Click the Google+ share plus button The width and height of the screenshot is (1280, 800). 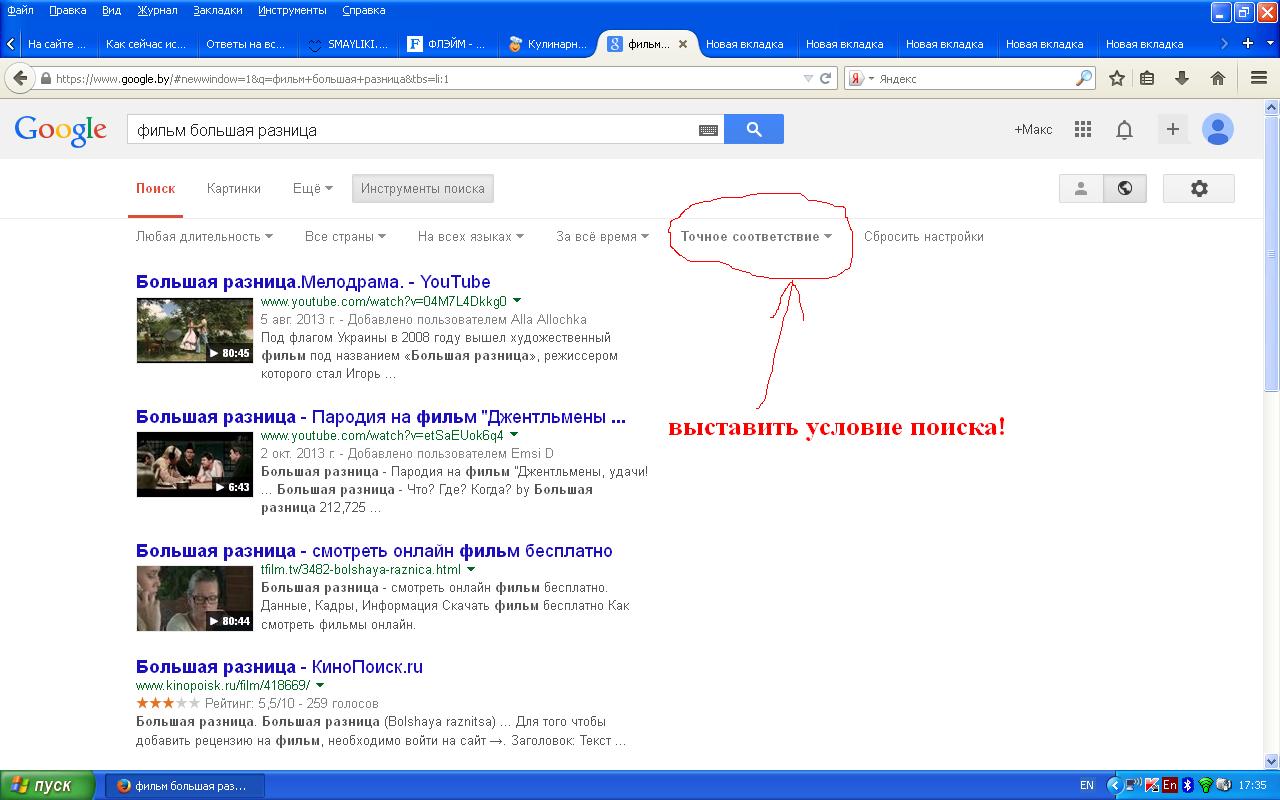pos(1173,129)
